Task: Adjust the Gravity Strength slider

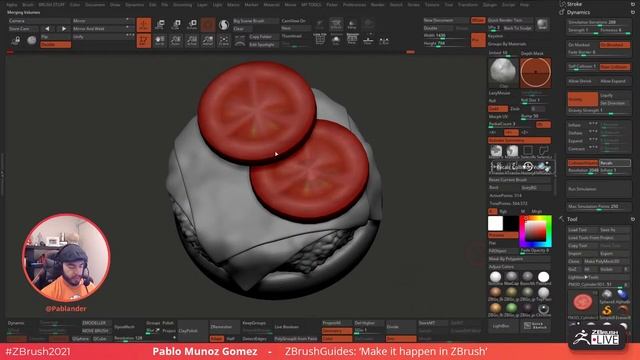Action: click(599, 111)
